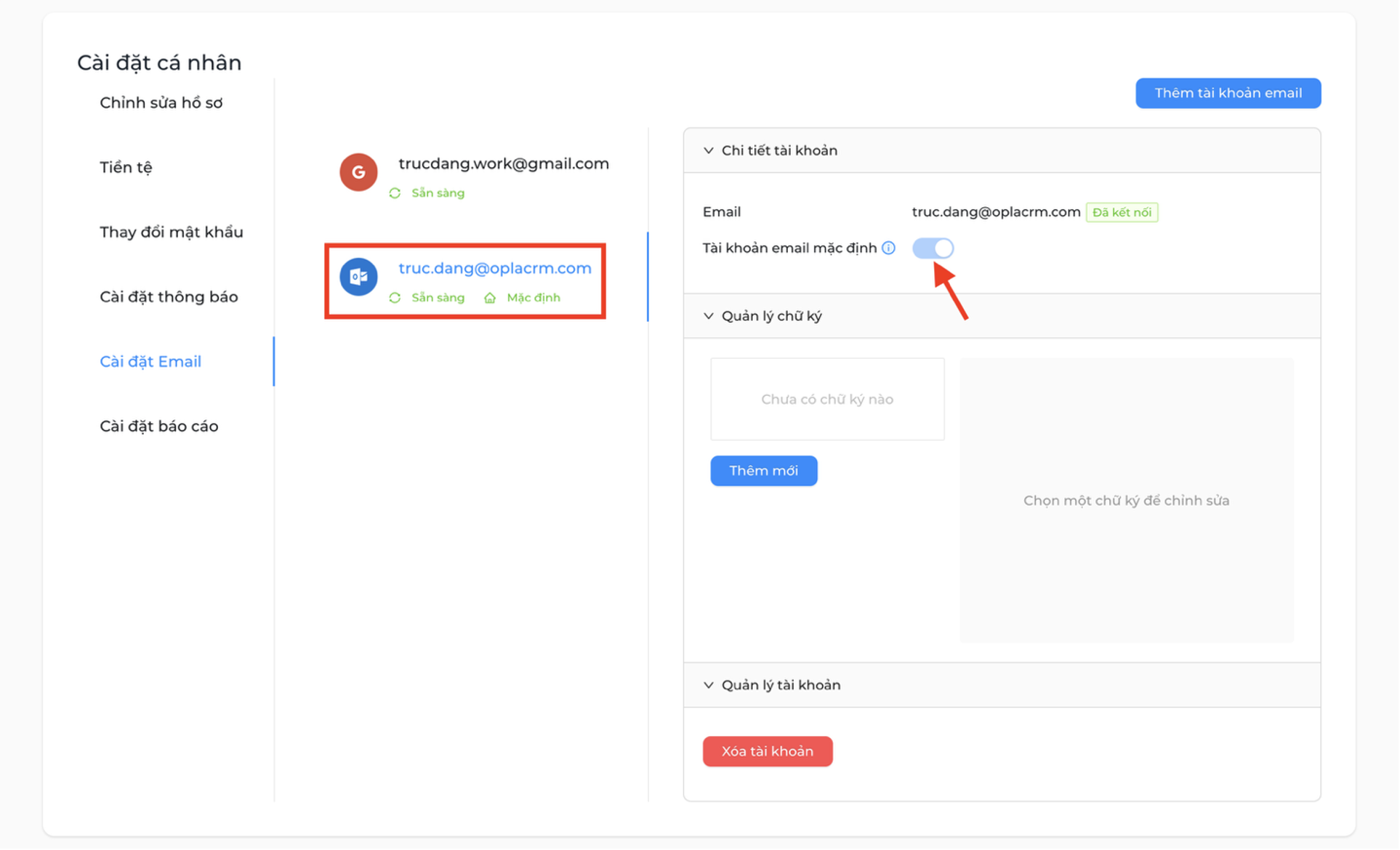Viewport: 1400px width, 850px height.
Task: Collapse the Quản lý chữ ký section
Action: tap(709, 316)
